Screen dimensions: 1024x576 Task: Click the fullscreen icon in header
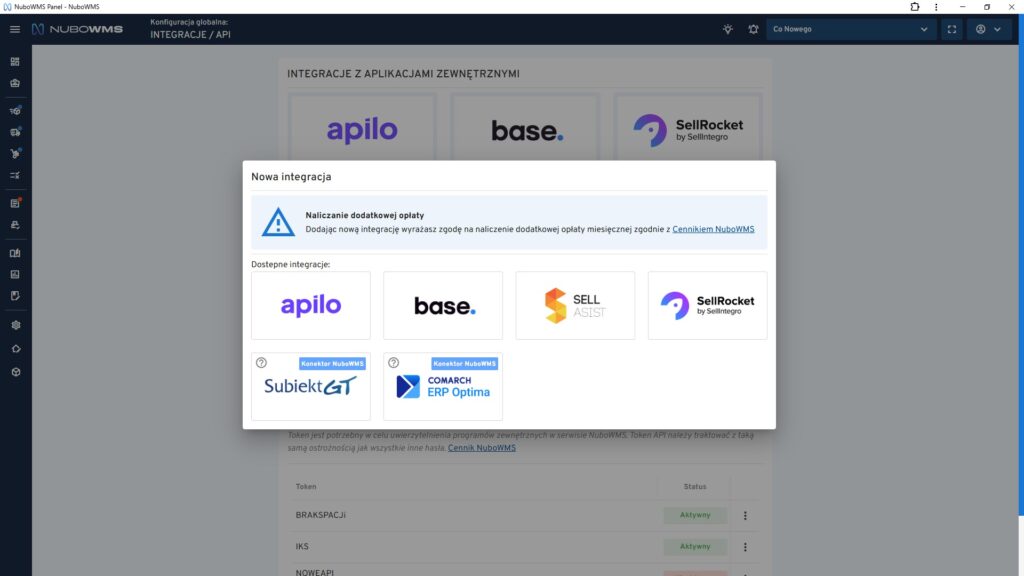point(951,29)
